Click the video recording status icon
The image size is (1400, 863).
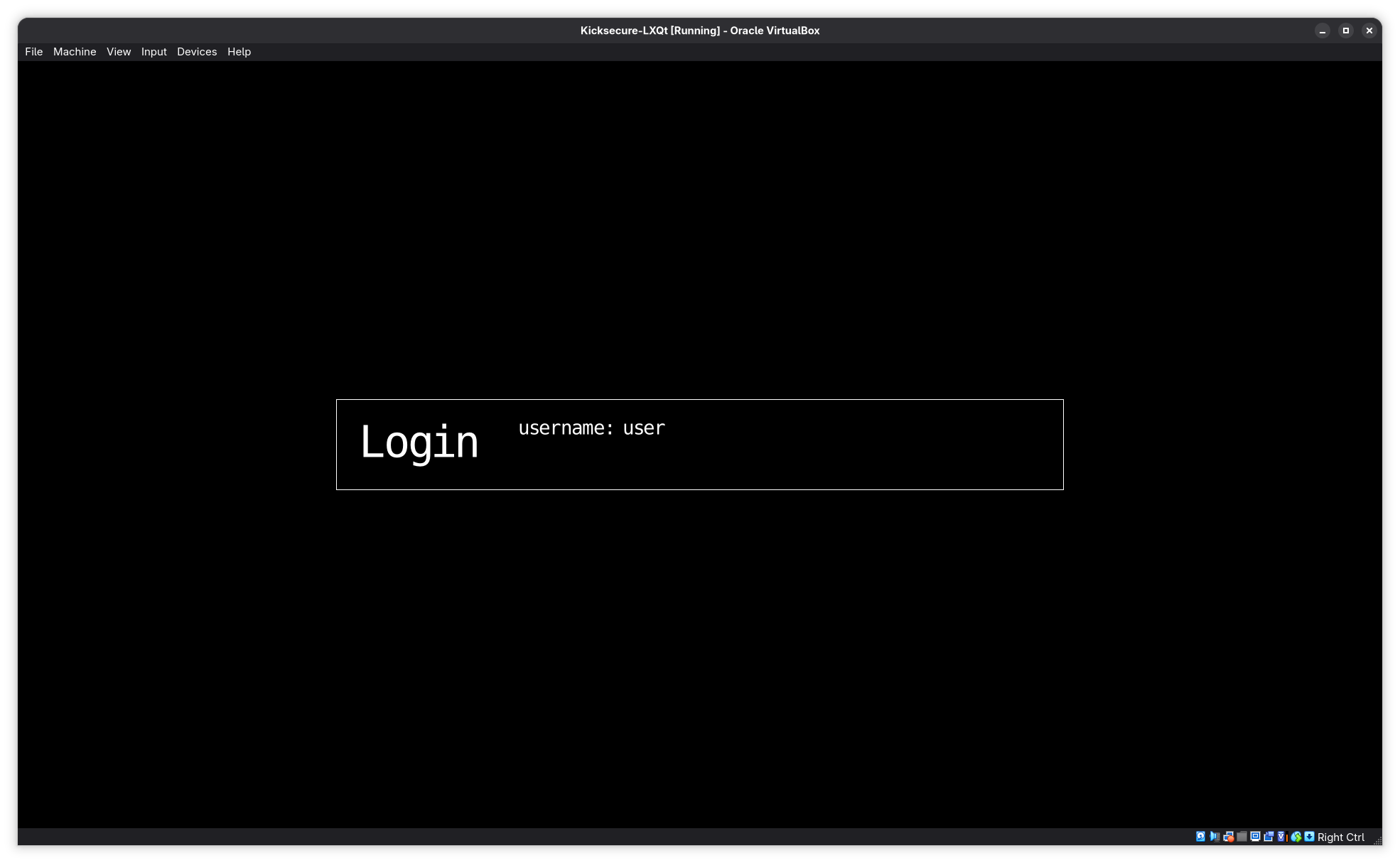1269,837
